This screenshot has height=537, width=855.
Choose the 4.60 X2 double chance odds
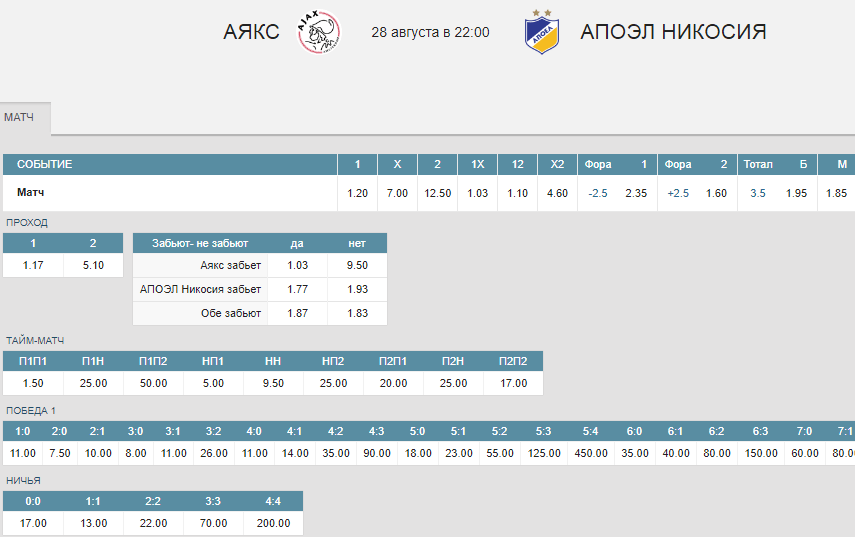pos(557,193)
